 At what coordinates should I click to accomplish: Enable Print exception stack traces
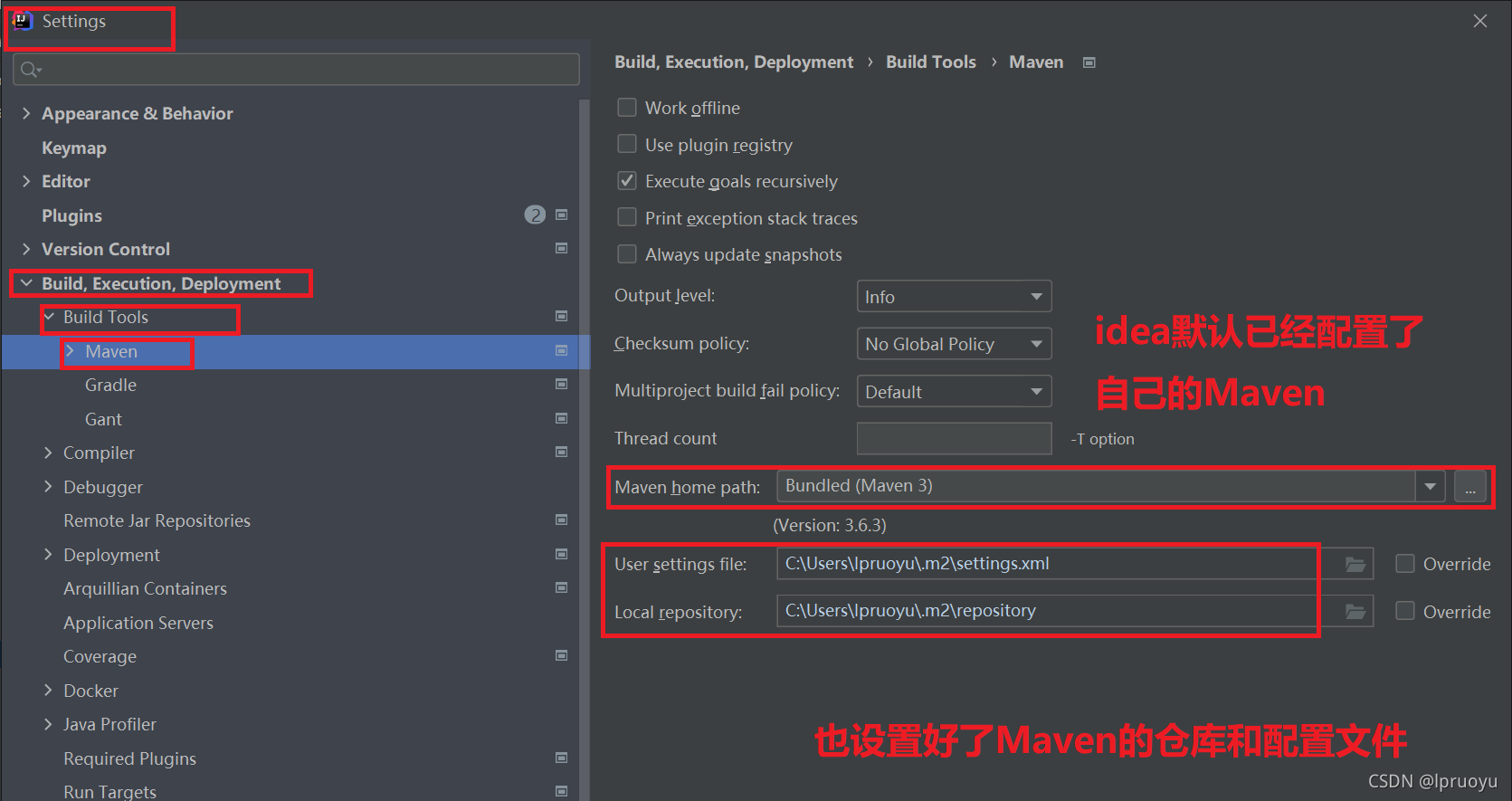[x=627, y=218]
